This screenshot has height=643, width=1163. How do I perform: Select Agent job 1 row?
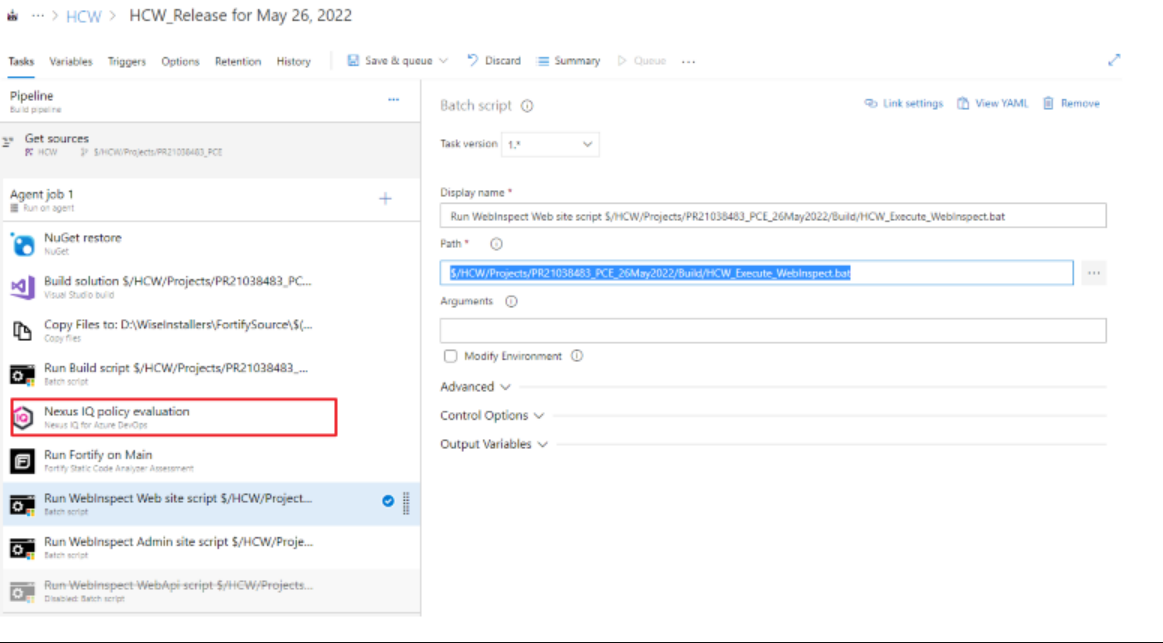point(211,200)
